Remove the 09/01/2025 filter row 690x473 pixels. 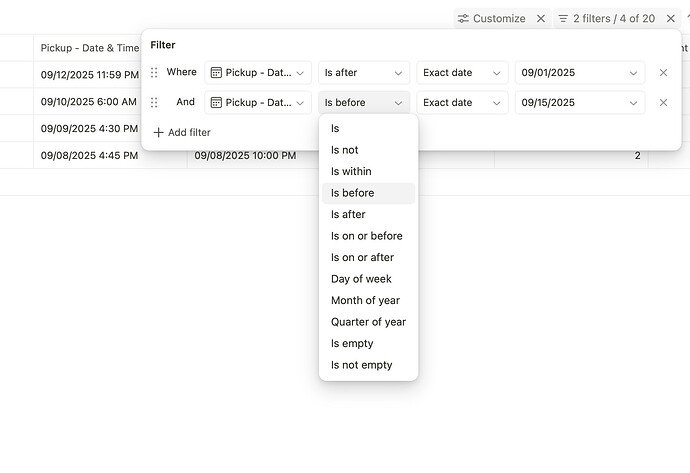click(x=663, y=73)
